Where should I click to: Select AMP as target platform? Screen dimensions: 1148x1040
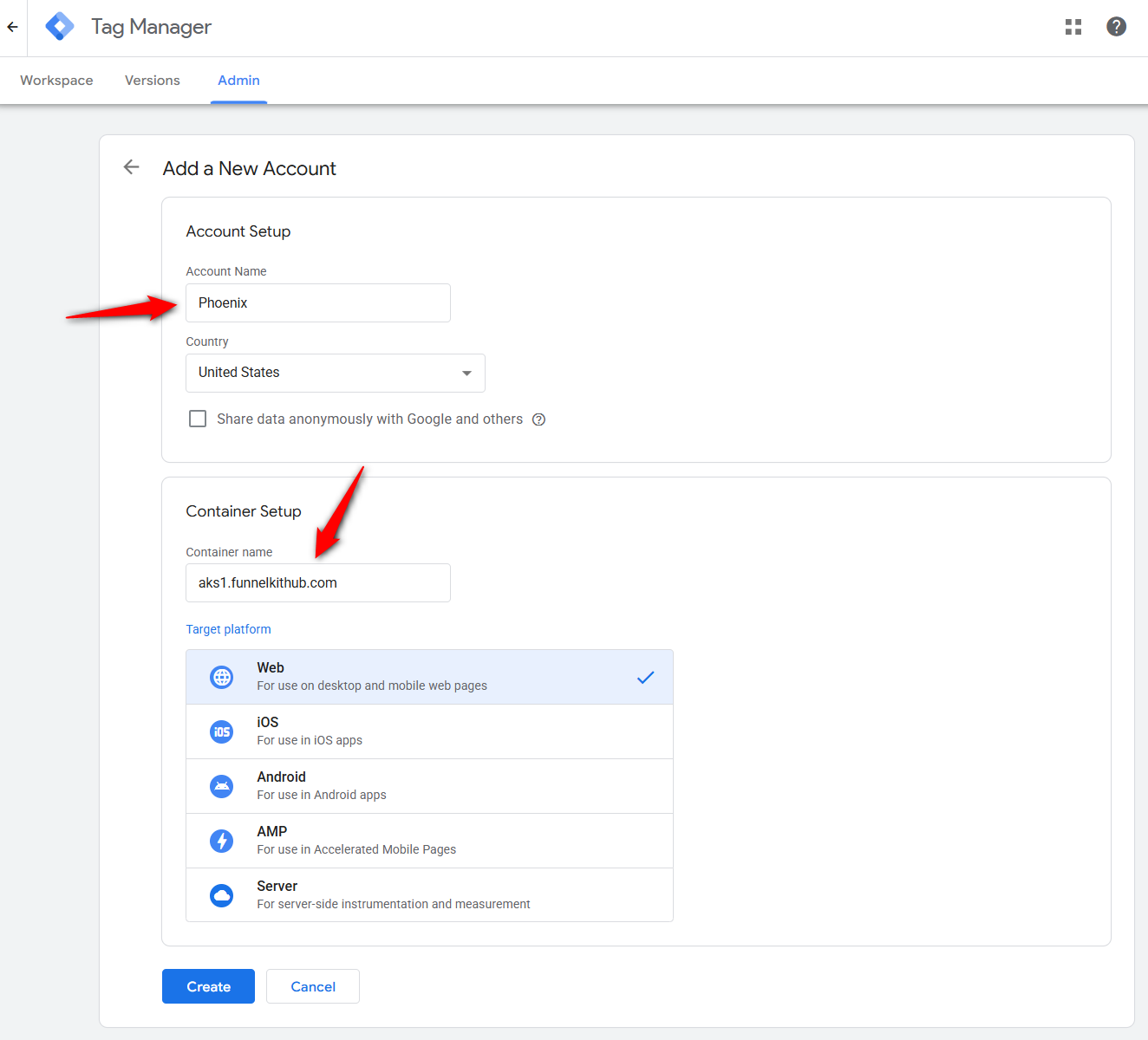429,841
